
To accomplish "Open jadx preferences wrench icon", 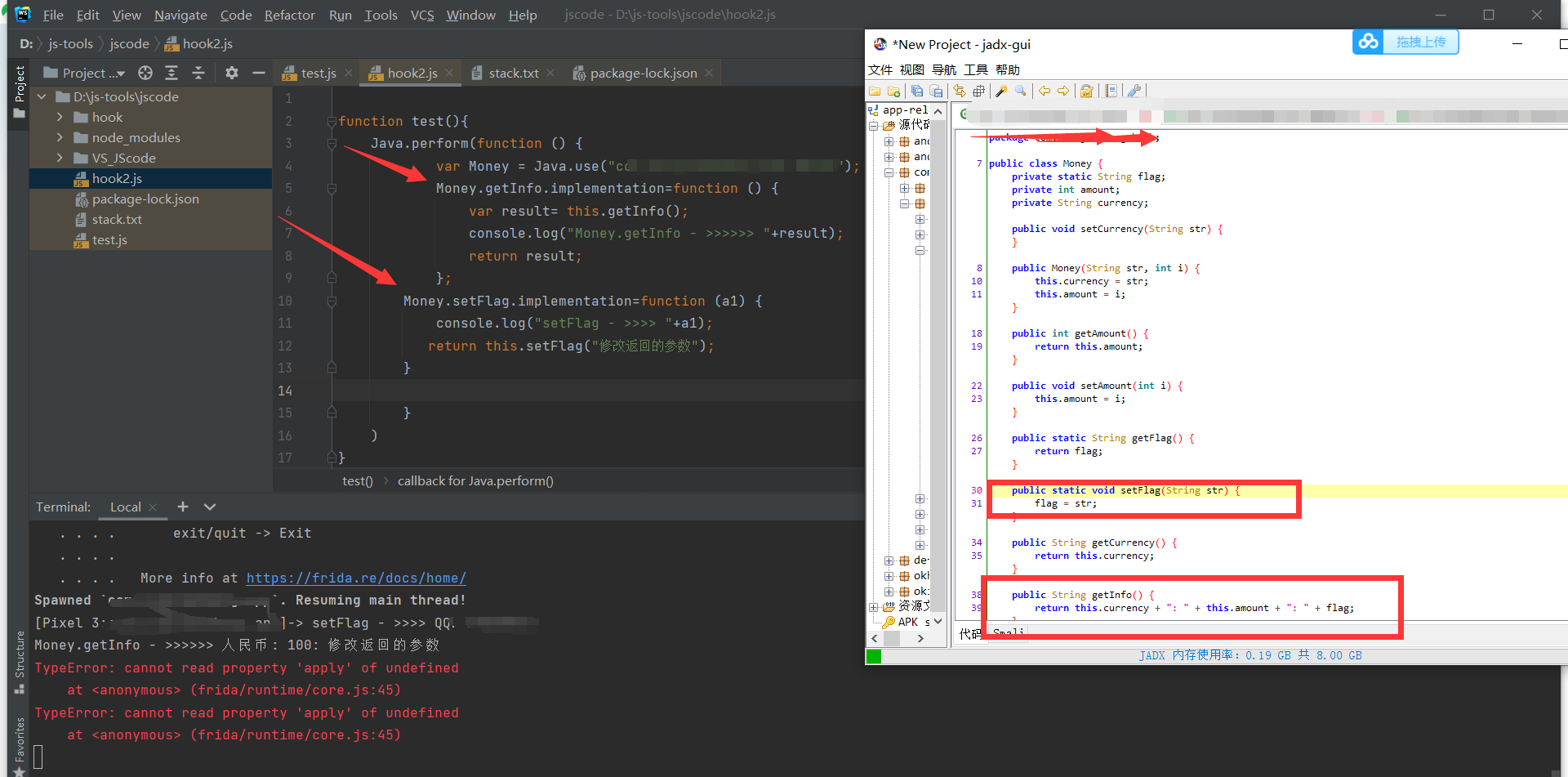I will click(x=1134, y=92).
